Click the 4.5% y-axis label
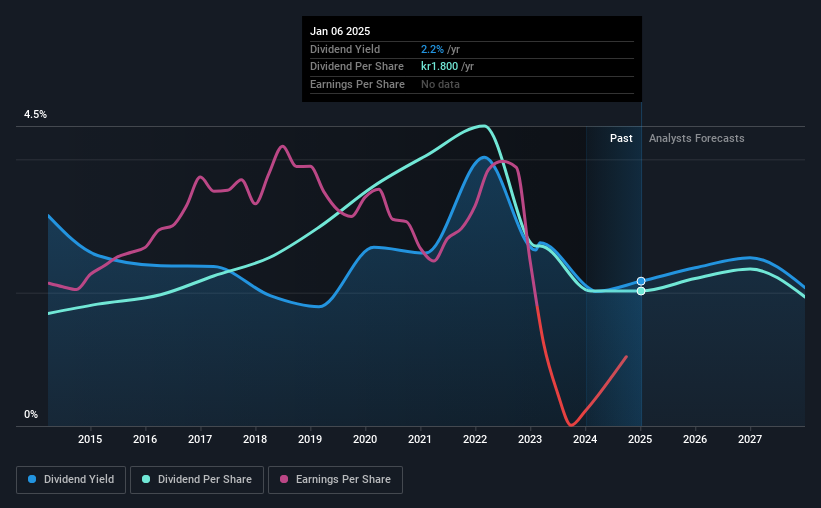 (36, 115)
